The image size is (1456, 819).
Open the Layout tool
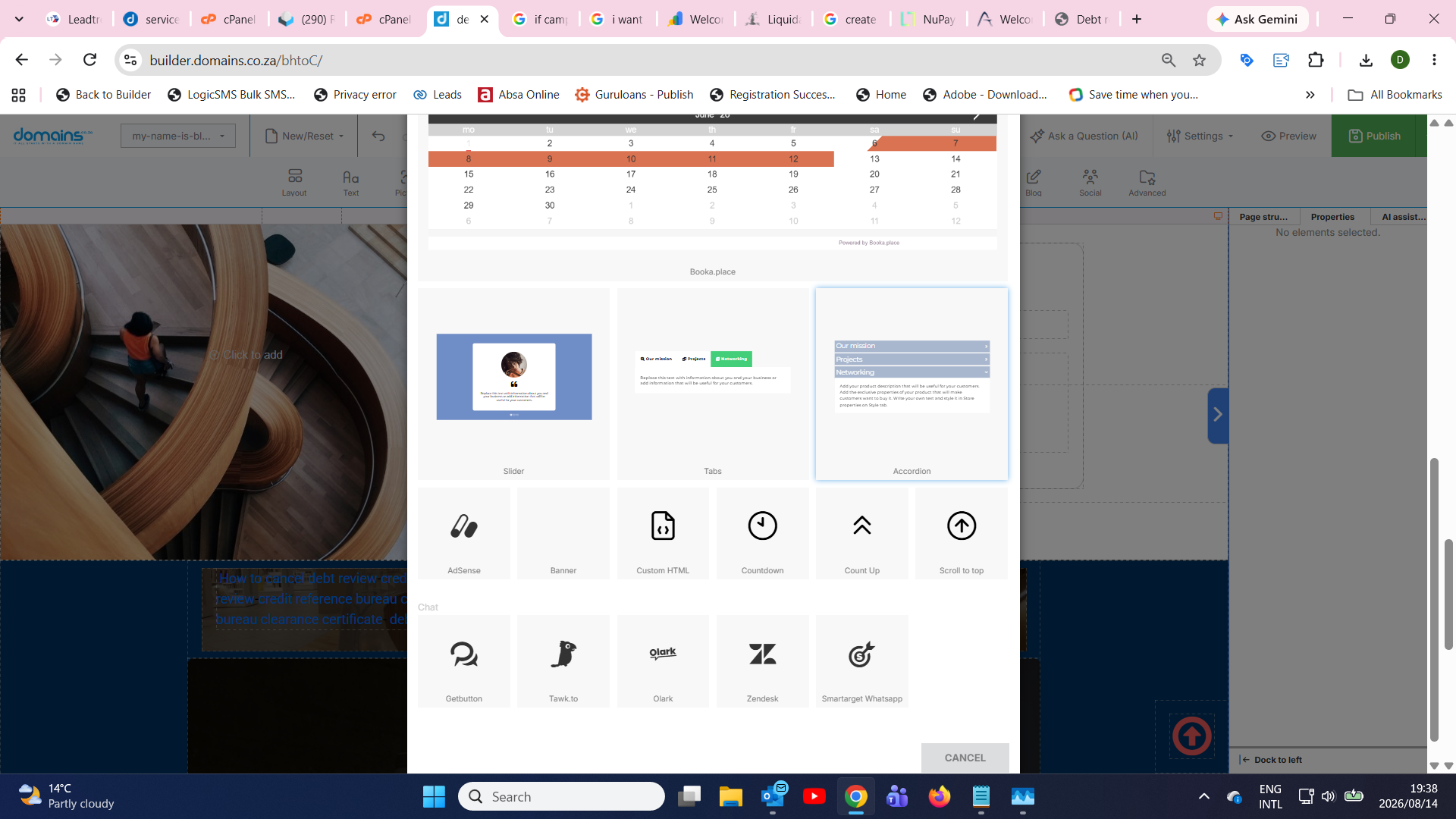point(294,182)
